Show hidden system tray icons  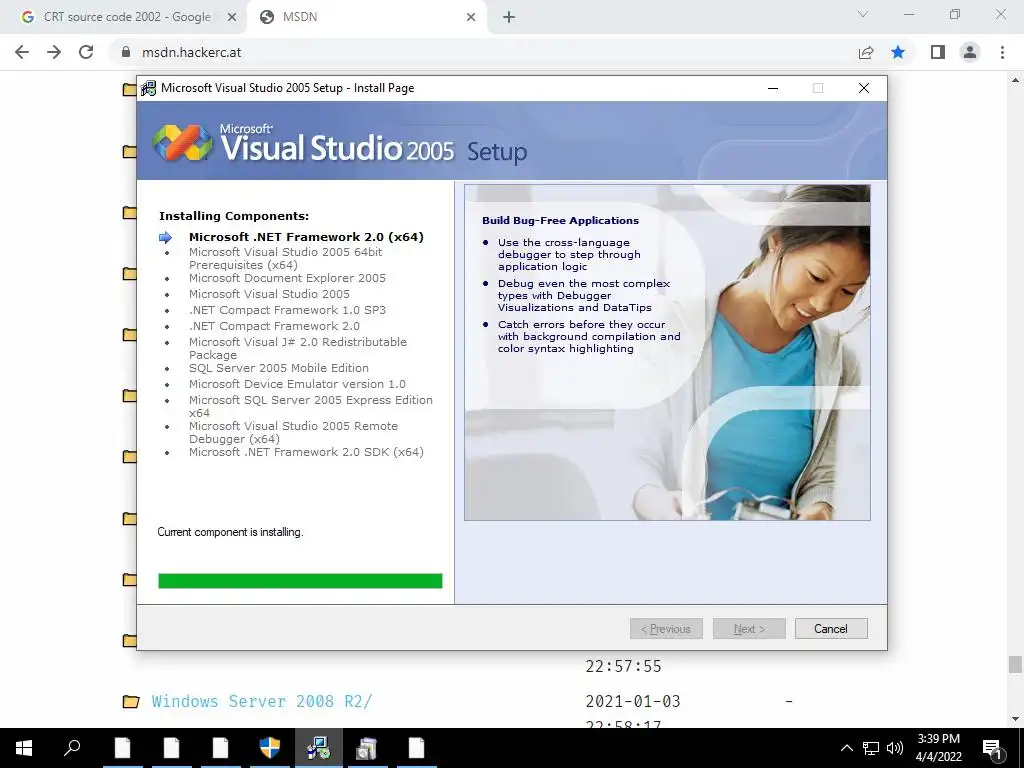[846, 748]
